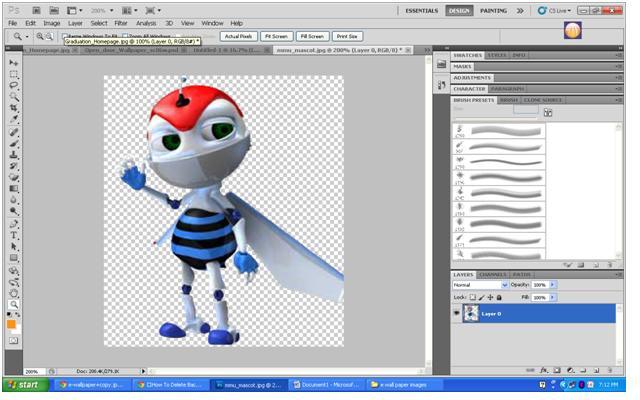
Task: Toggle lock all for the layer
Action: point(499,297)
